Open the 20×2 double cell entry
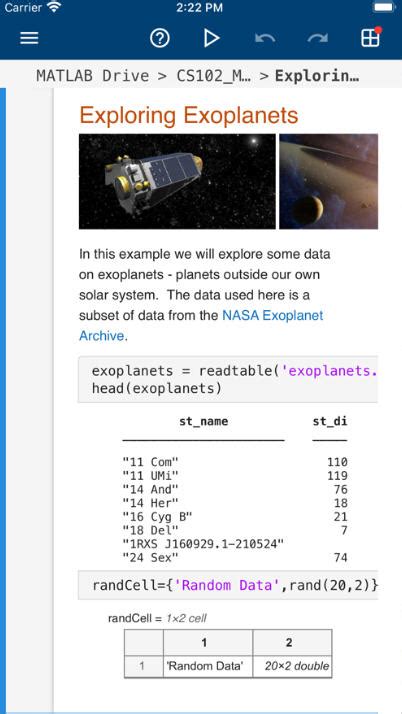Screen dimensions: 402x714 pyautogui.click(x=292, y=666)
